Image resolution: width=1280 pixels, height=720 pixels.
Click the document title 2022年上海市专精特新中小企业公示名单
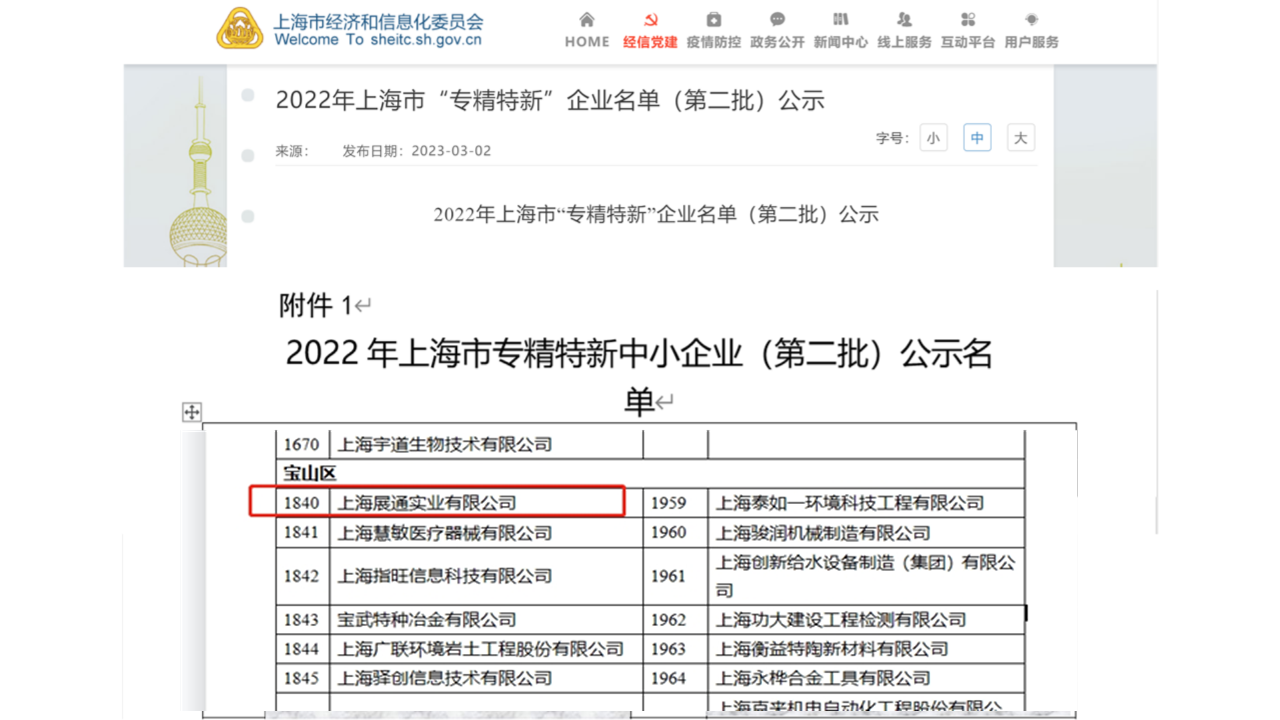[x=639, y=376]
